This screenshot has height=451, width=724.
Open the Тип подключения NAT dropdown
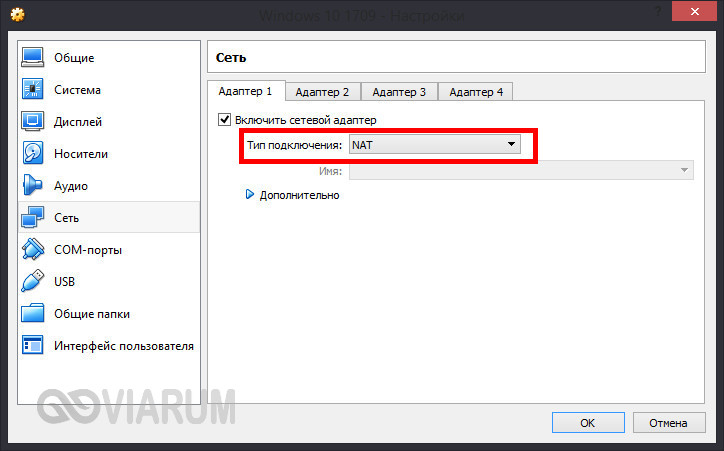434,144
